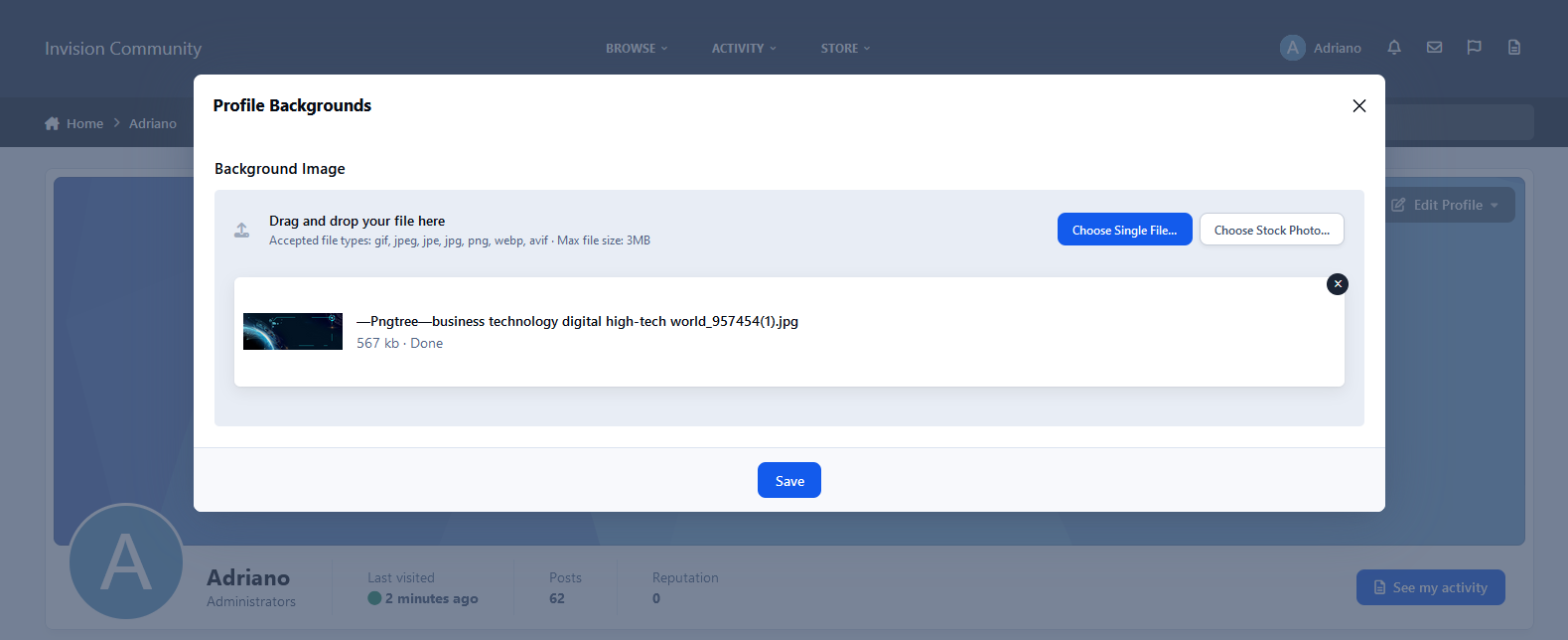Open the notifications bell icon
The width and height of the screenshot is (1568, 640).
(x=1394, y=48)
